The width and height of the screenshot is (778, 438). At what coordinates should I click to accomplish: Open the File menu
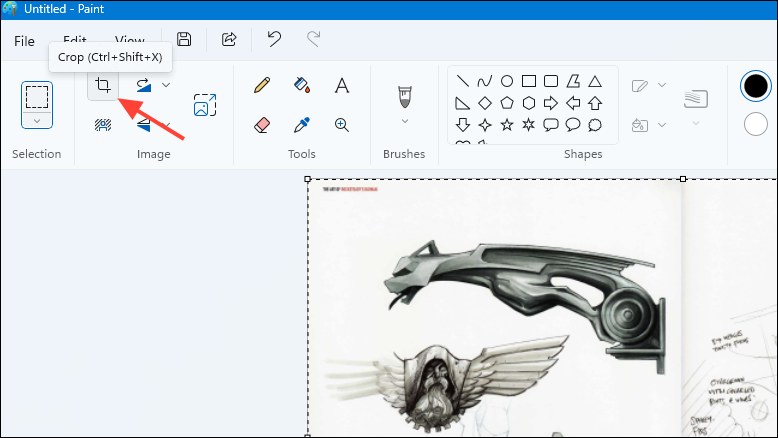click(24, 41)
